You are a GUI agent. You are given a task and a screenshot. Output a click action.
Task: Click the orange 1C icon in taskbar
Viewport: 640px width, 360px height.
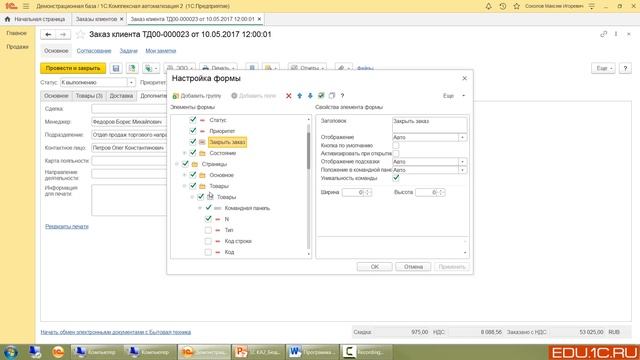click(x=58, y=352)
